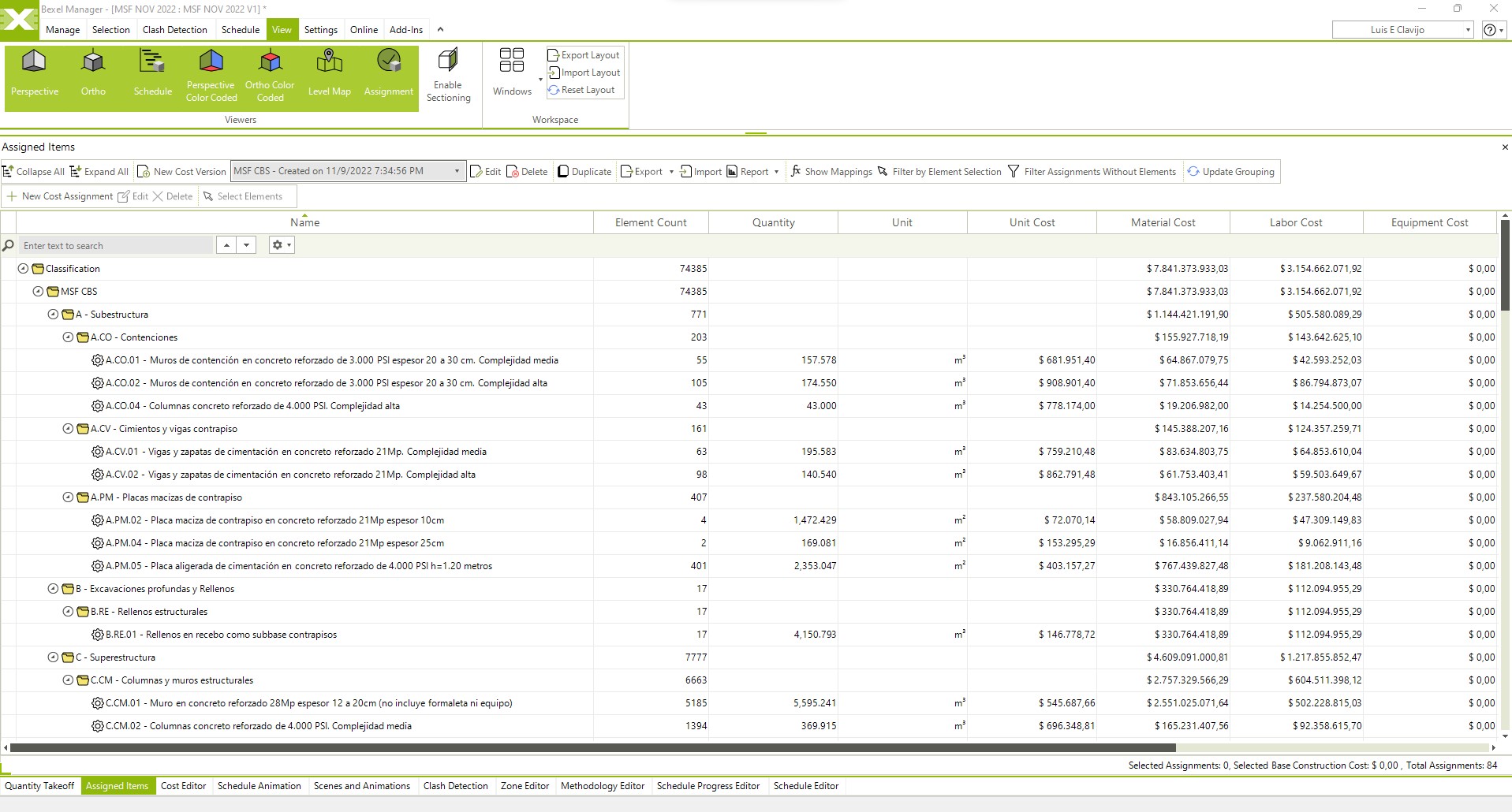Click Show Mappings
The height and width of the screenshot is (812, 1512).
(831, 172)
